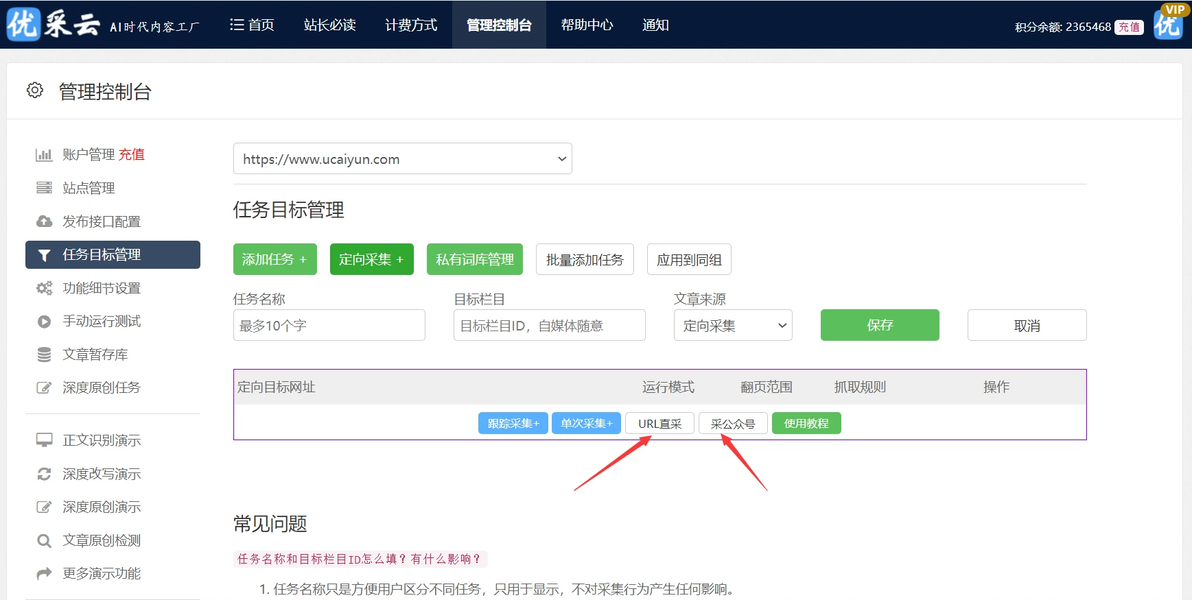Viewport: 1192px width, 600px height.
Task: Click the VIP avatar icon at top right
Action: coord(1168,21)
